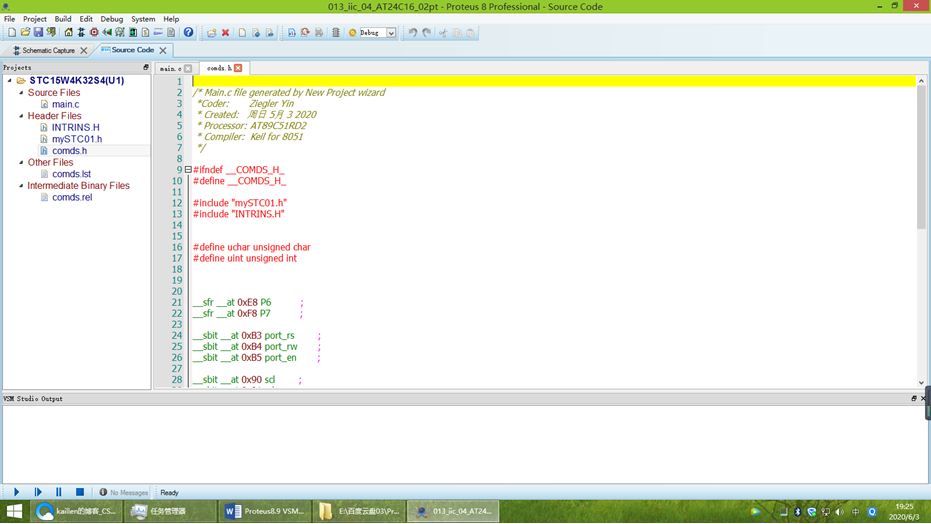Click the orange compiler configuration gear icon
The width and height of the screenshot is (931, 524).
point(352,33)
